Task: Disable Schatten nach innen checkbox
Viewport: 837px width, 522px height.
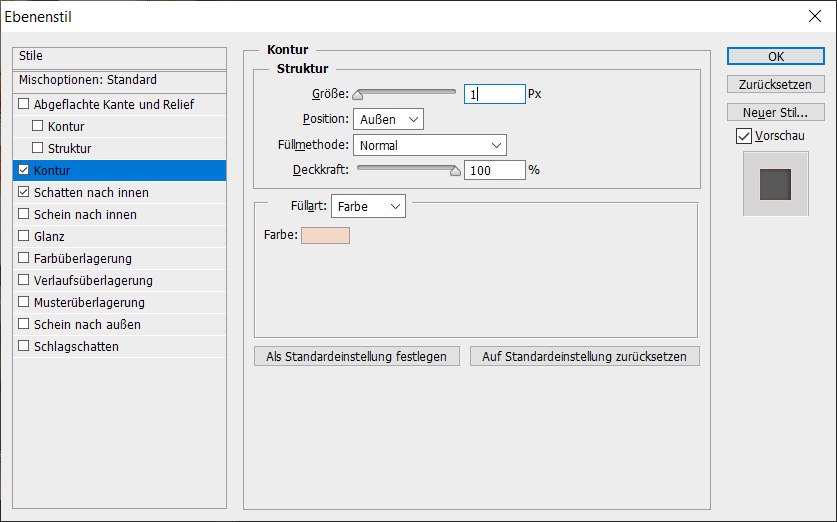Action: pos(23,192)
